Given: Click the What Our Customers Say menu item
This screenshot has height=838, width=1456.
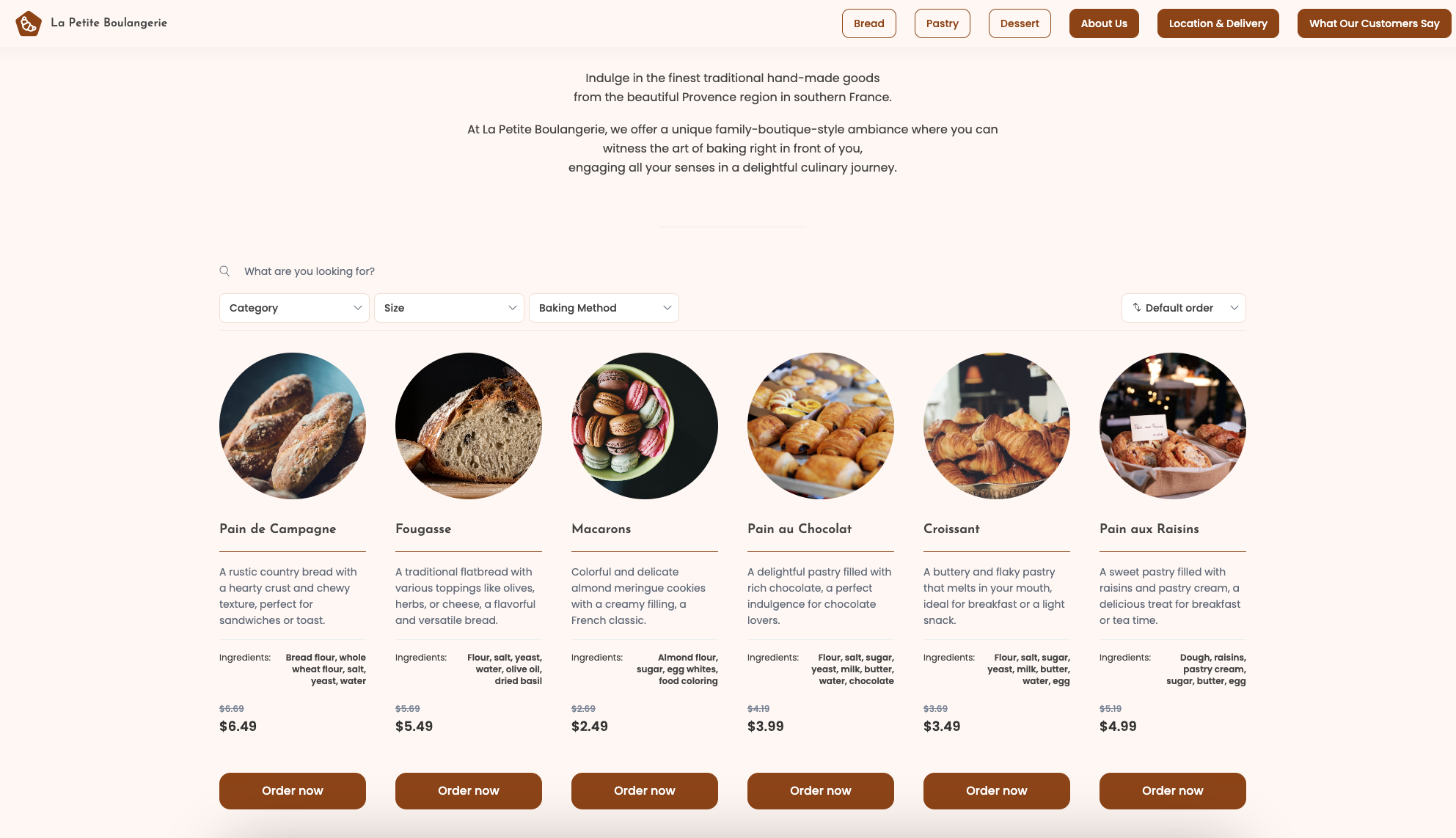Looking at the screenshot, I should [1374, 23].
